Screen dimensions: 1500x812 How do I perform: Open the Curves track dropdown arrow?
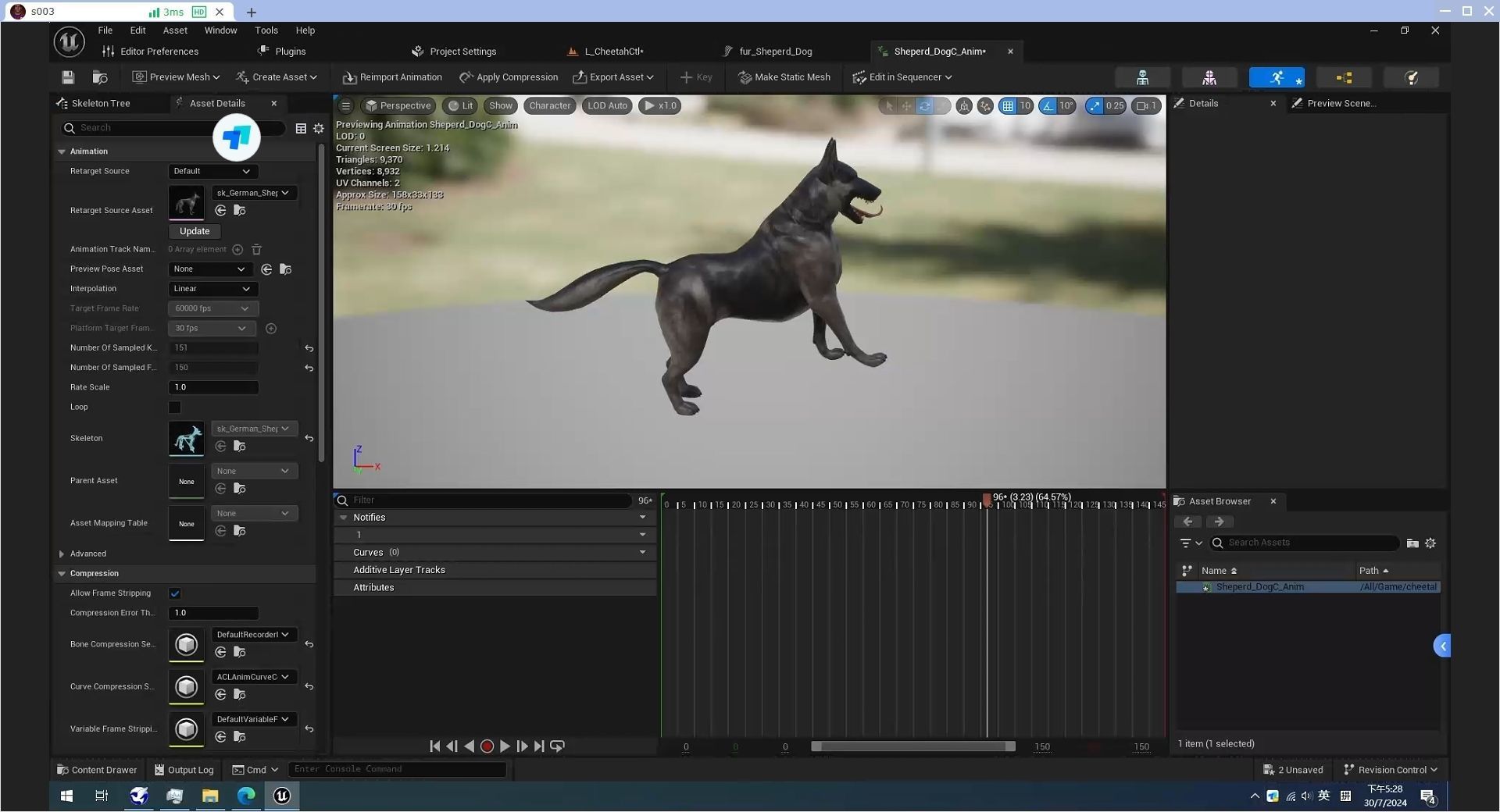coord(642,553)
